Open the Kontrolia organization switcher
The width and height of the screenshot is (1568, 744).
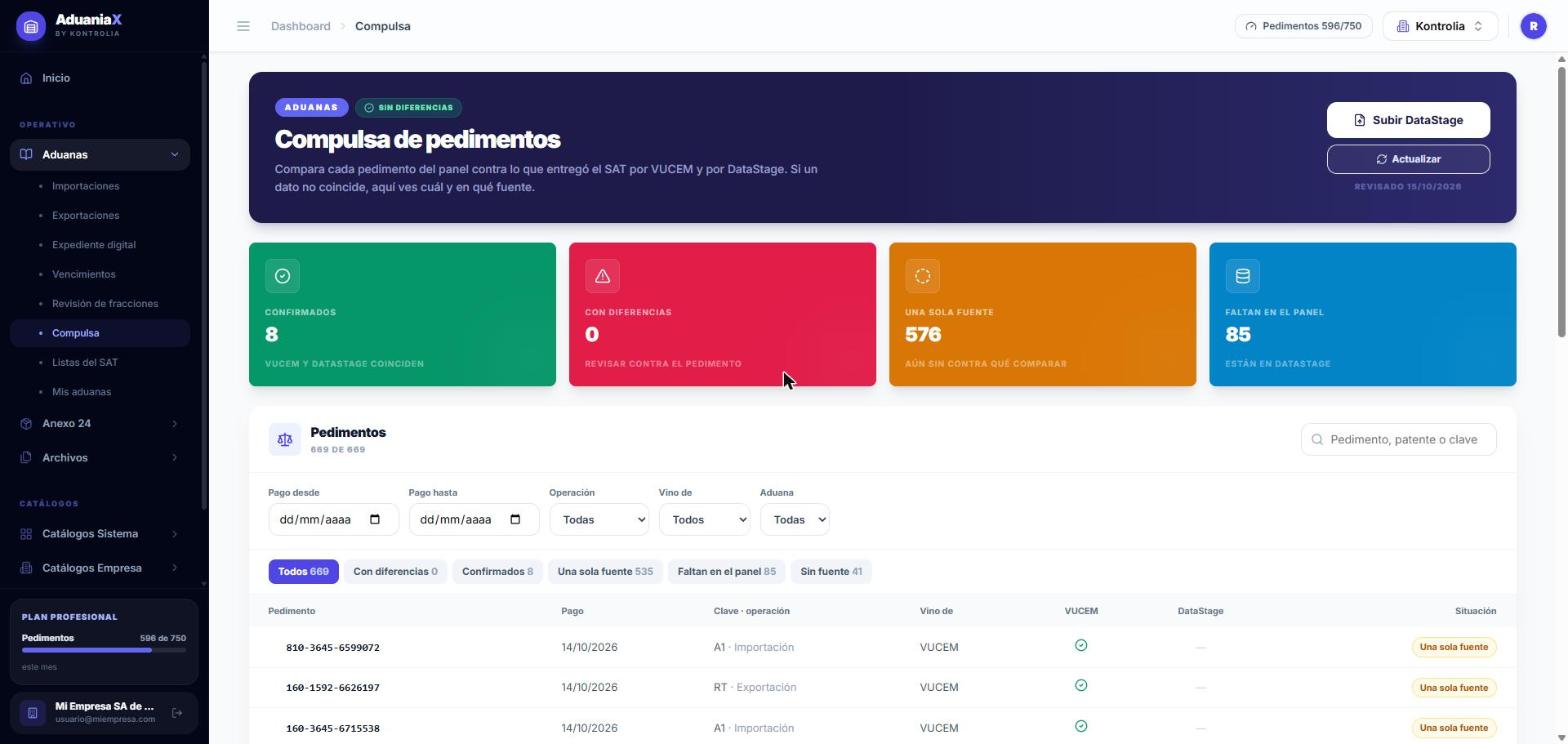click(x=1440, y=26)
